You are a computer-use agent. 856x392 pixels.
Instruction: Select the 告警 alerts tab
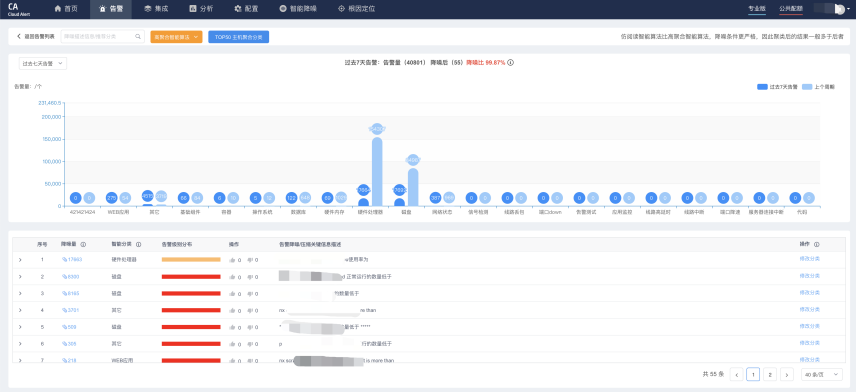click(x=111, y=9)
